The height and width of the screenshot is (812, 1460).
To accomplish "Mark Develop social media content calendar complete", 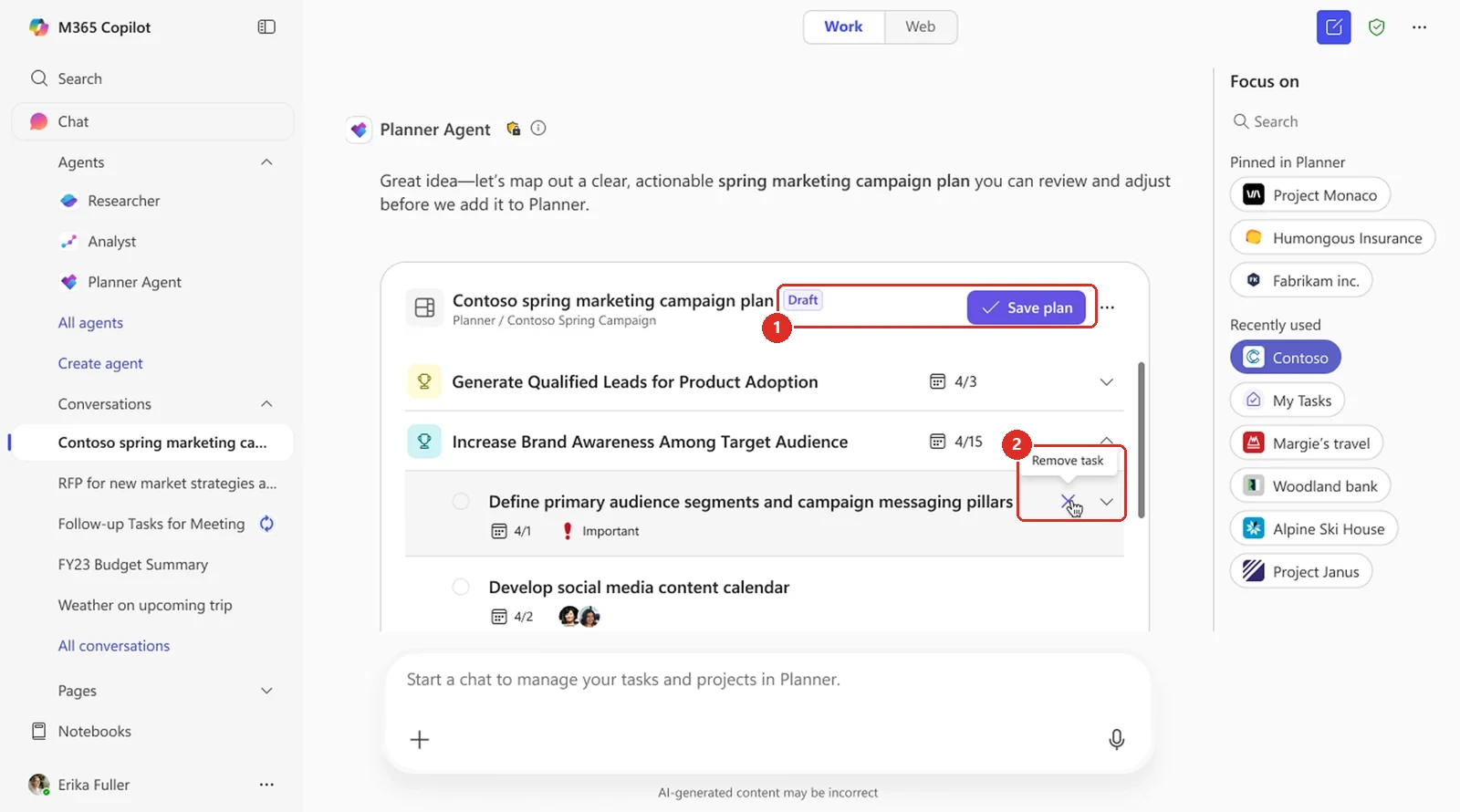I will click(x=461, y=588).
